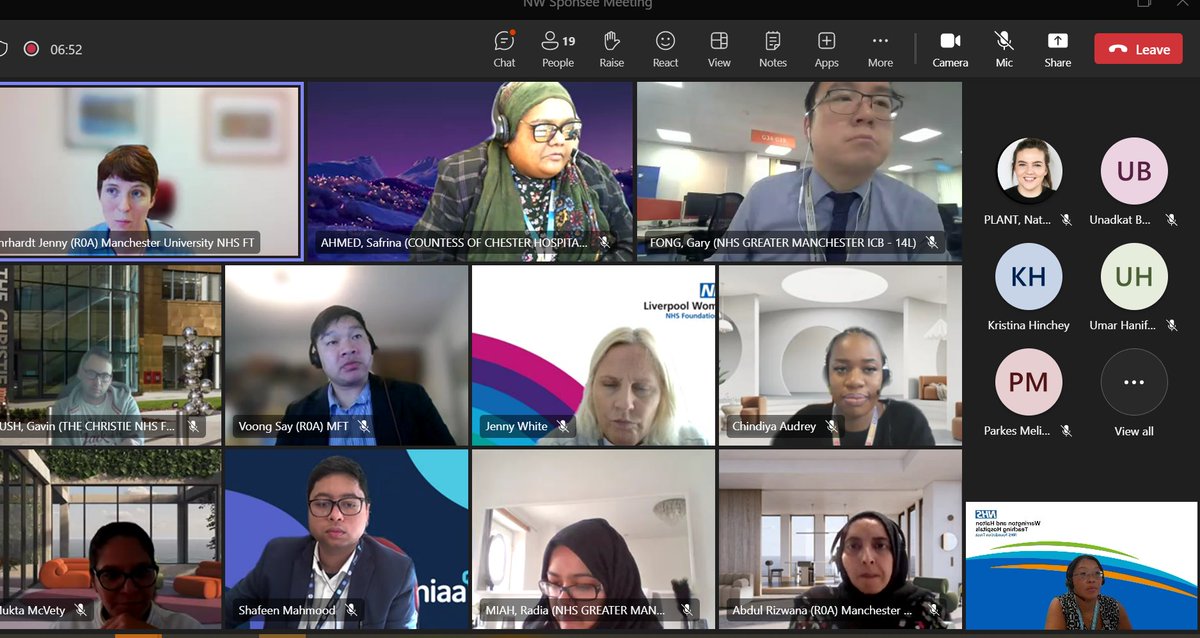Click muted mic icon beside FONG, Gary
1200x638 pixels.
pyautogui.click(x=932, y=242)
